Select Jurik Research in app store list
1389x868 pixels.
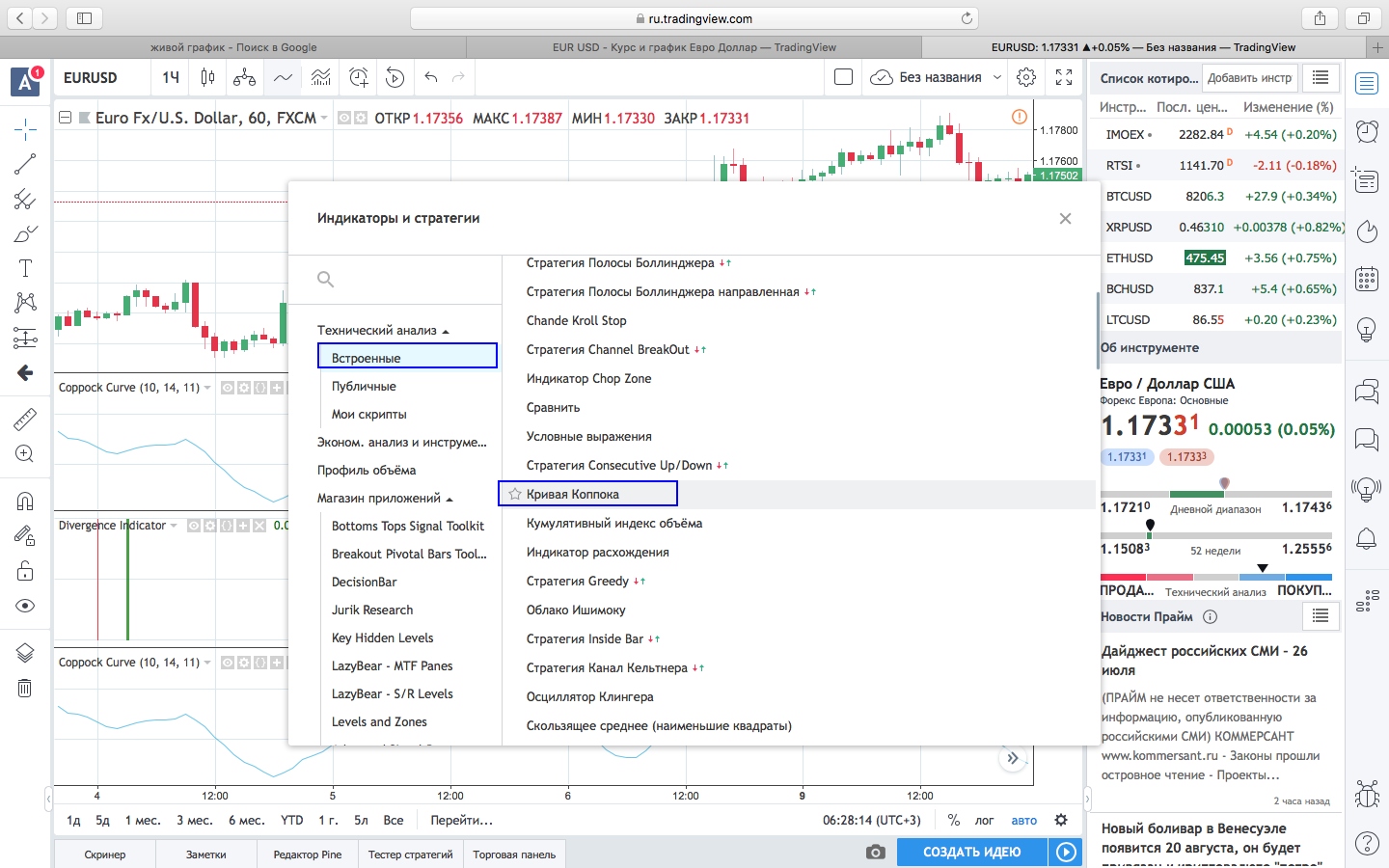(x=372, y=610)
